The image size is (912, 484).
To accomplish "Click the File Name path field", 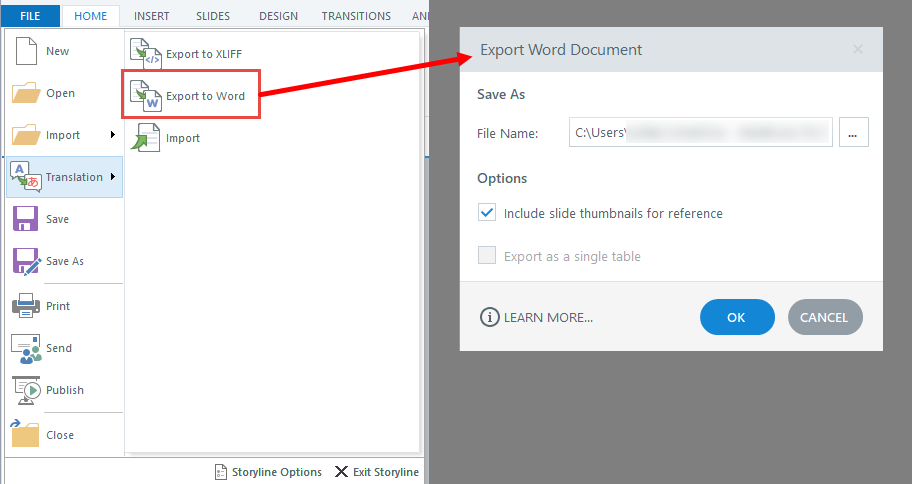I will click(x=700, y=133).
